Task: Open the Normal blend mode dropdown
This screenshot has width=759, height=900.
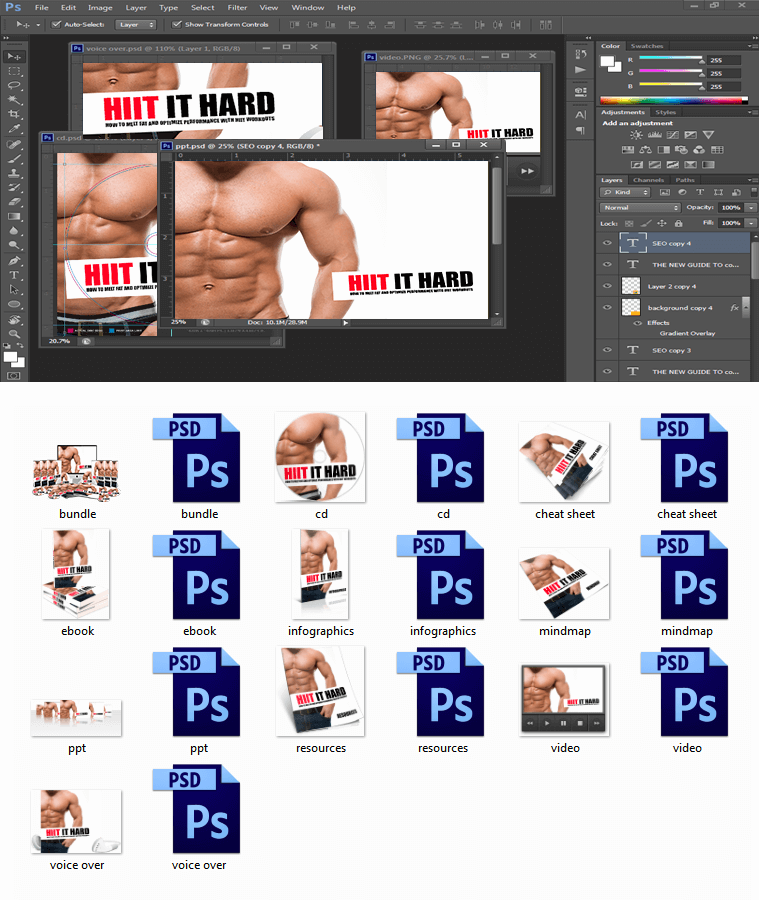Action: point(640,208)
